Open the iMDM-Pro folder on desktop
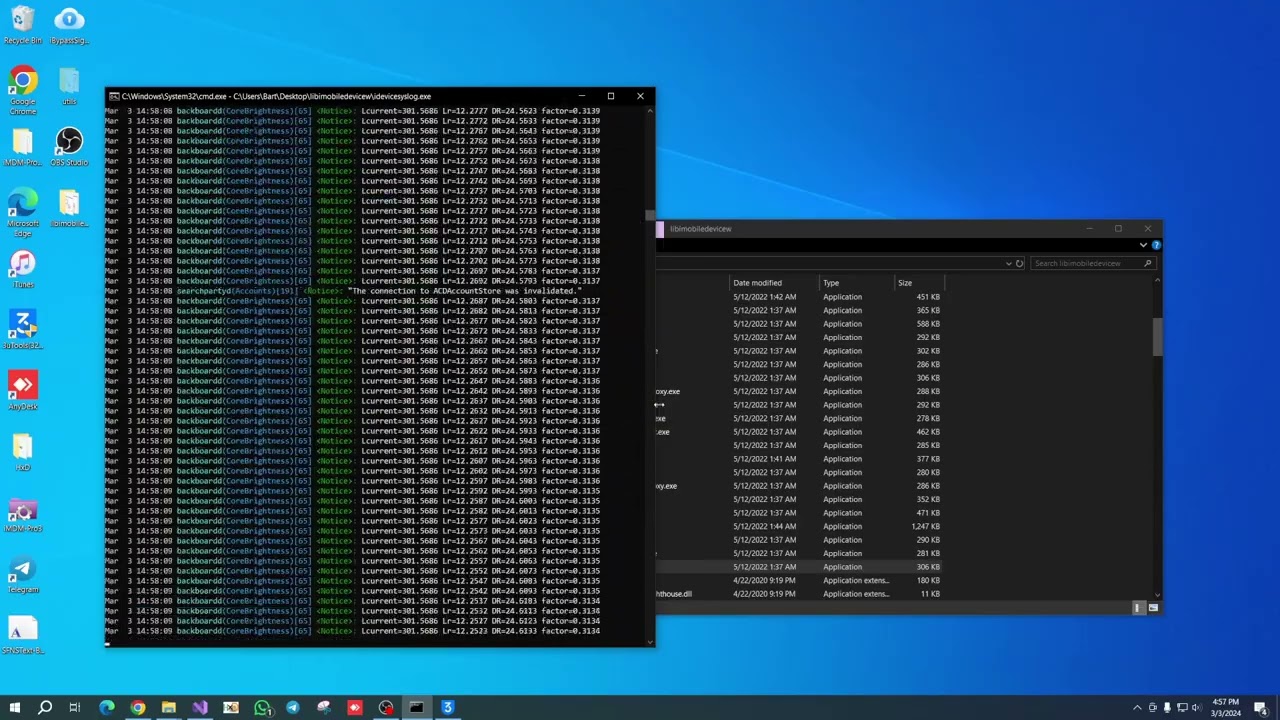The image size is (1280, 720). (x=22, y=147)
